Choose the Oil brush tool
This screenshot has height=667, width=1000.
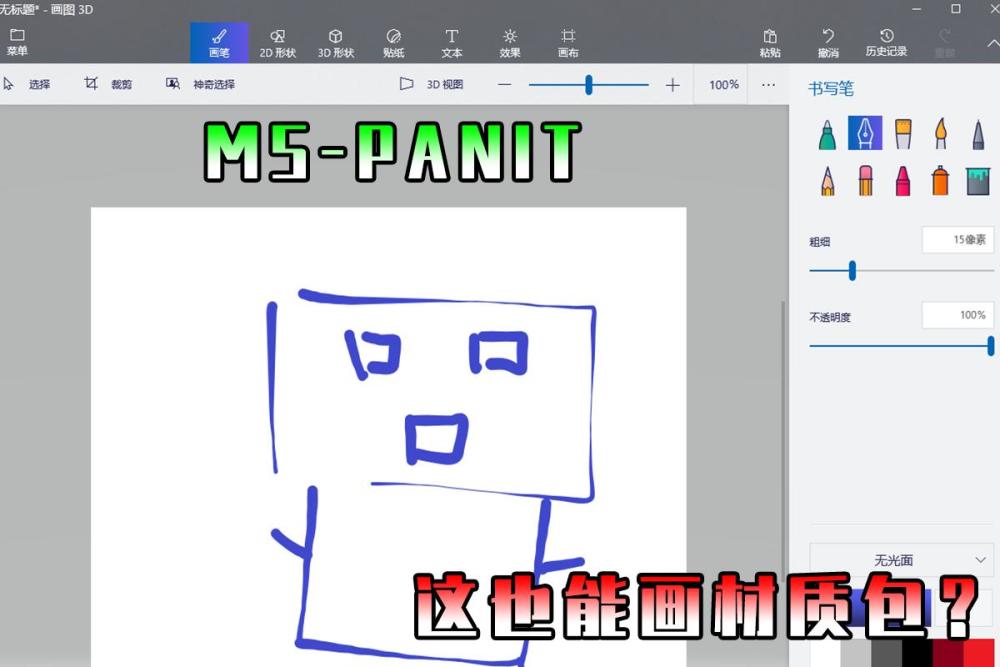click(903, 134)
